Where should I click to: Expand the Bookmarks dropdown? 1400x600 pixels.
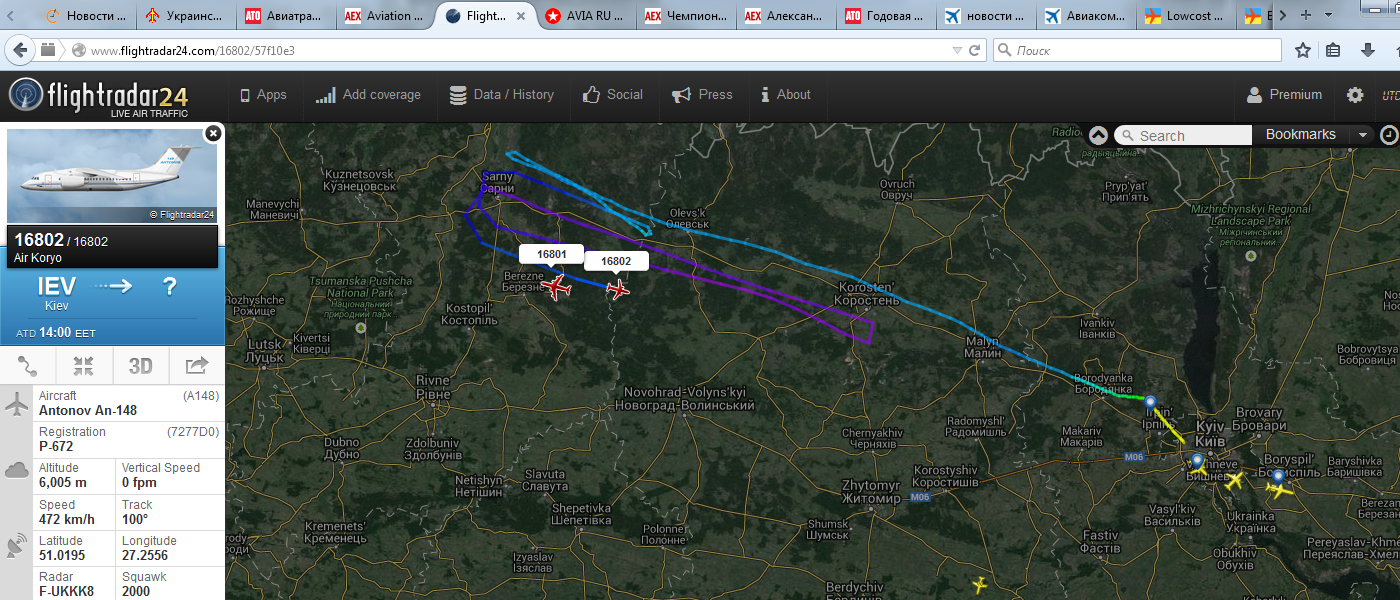click(1361, 135)
